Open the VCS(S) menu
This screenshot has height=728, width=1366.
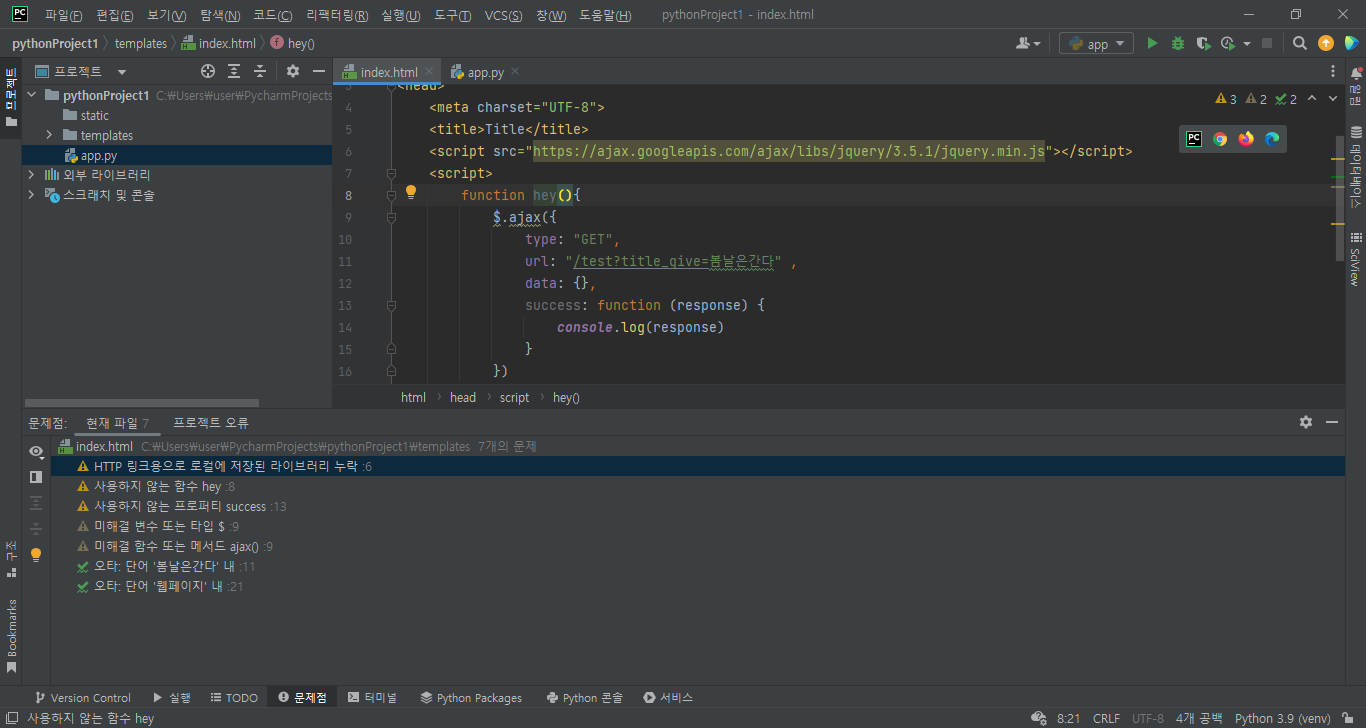click(504, 15)
